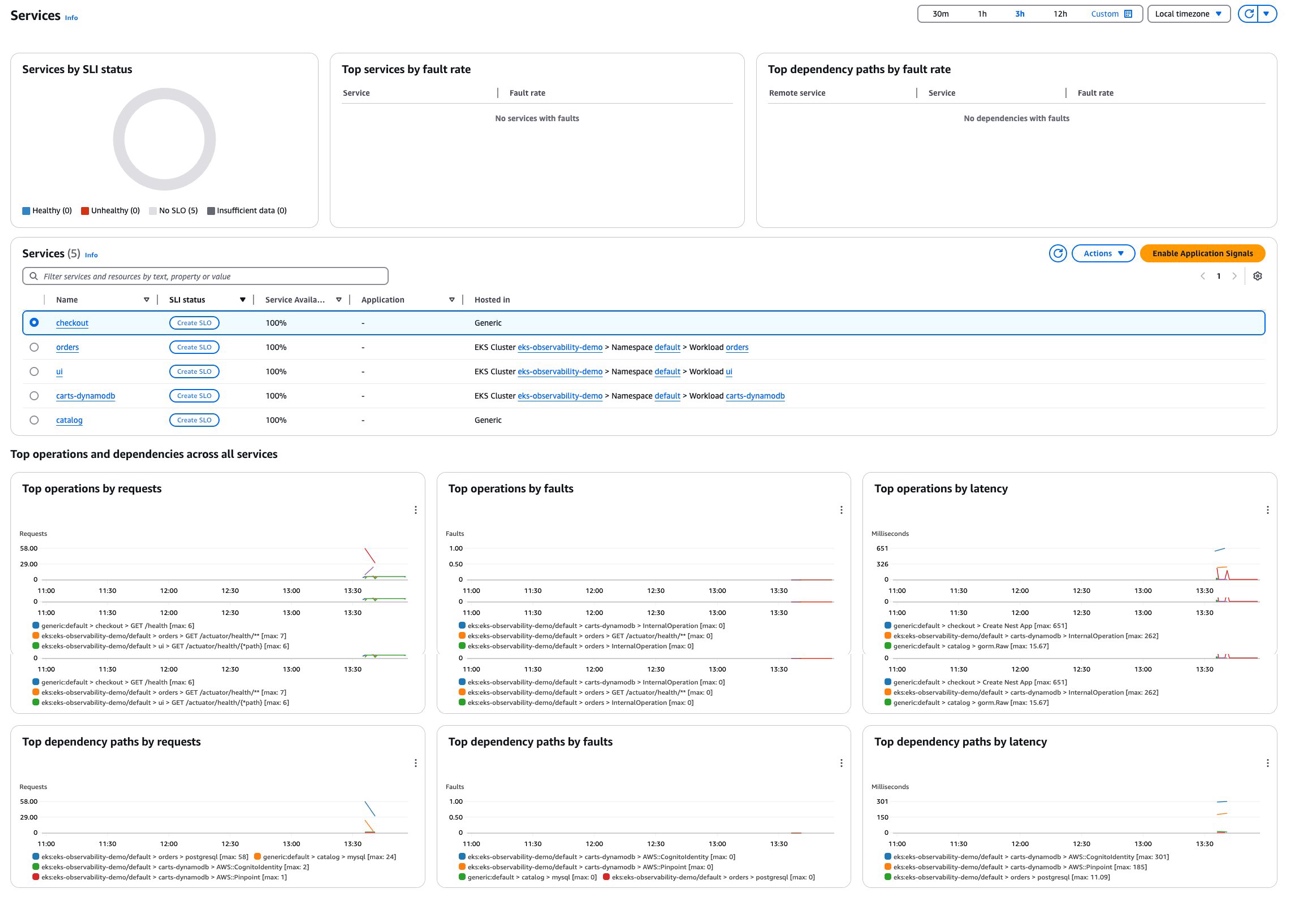The height and width of the screenshot is (913, 1289).
Task: Select the radio button for the catalog service
Action: (x=34, y=420)
